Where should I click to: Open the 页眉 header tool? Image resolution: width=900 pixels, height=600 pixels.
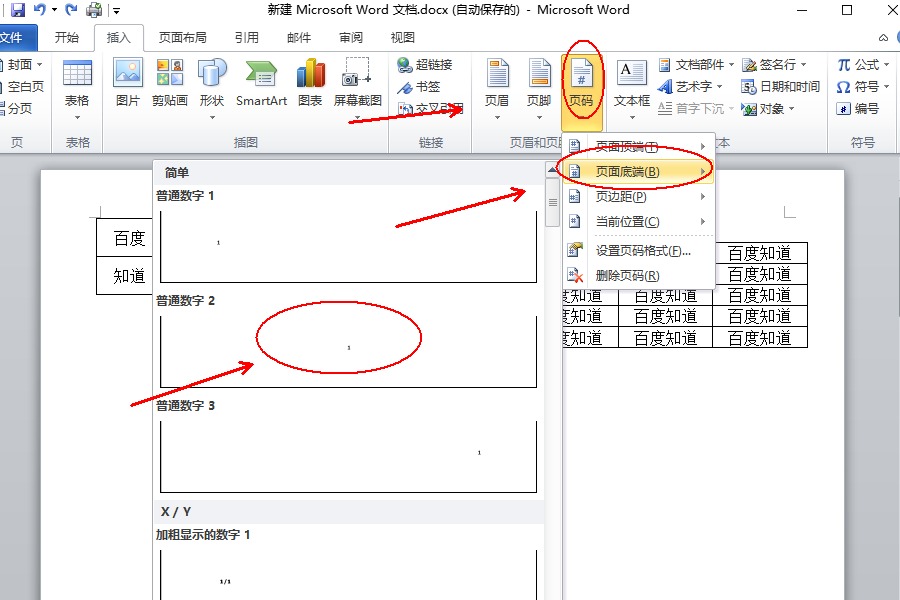tap(497, 85)
